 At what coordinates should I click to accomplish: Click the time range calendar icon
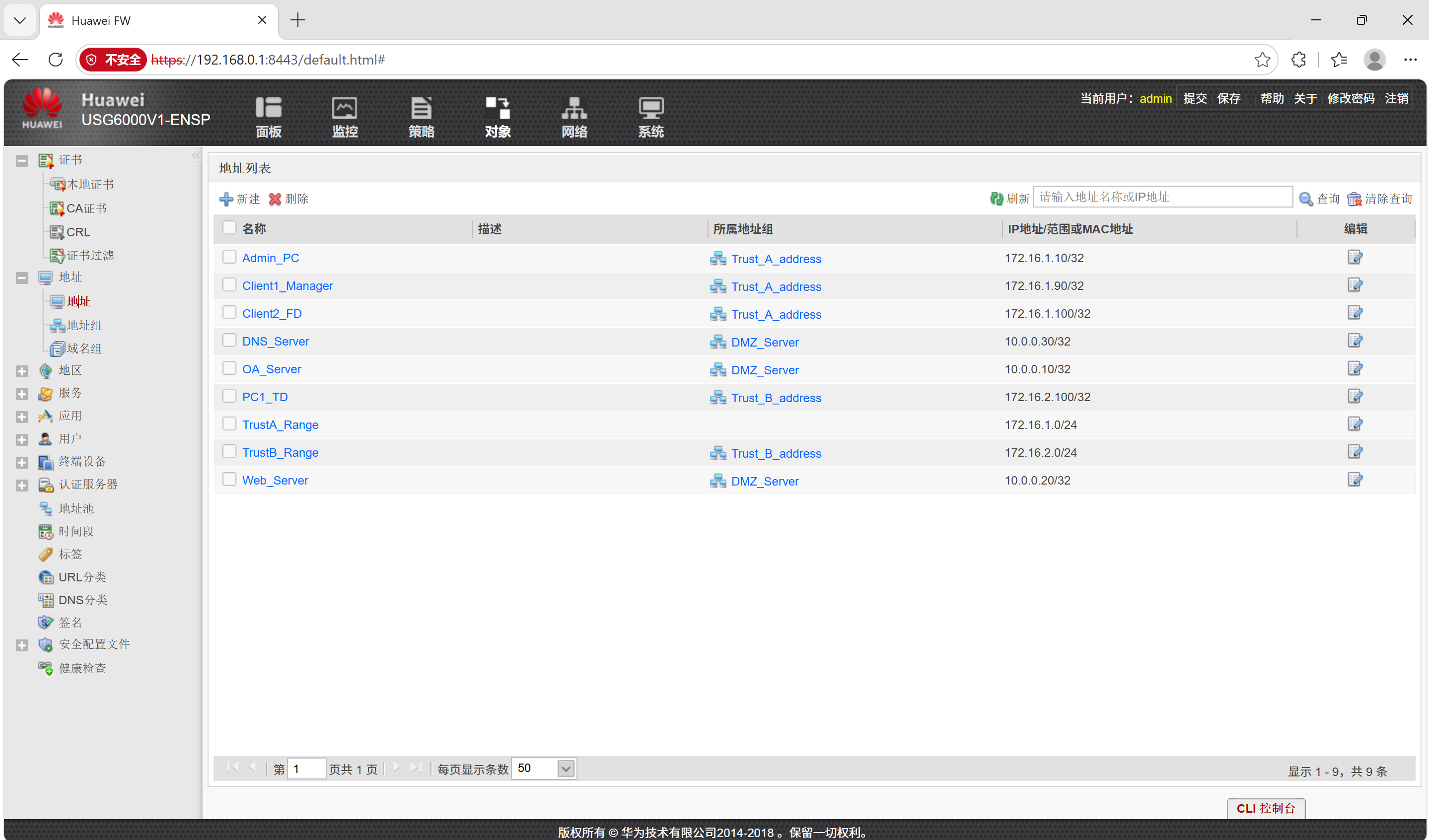coord(45,531)
